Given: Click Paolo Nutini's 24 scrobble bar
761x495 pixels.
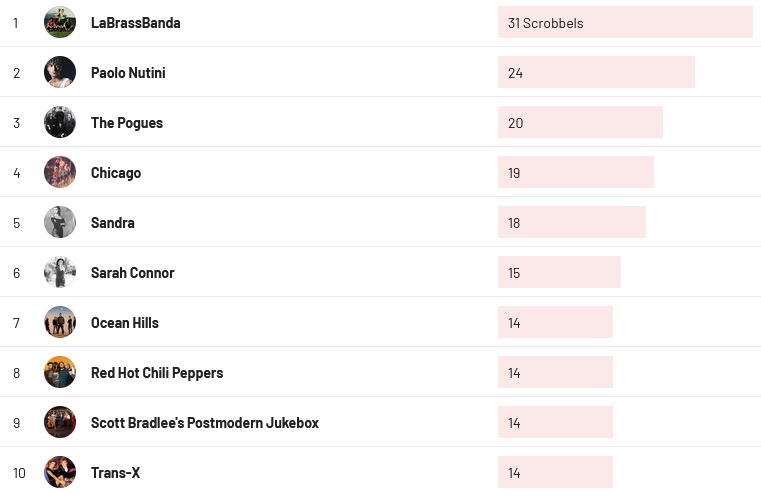Looking at the screenshot, I should 596,72.
